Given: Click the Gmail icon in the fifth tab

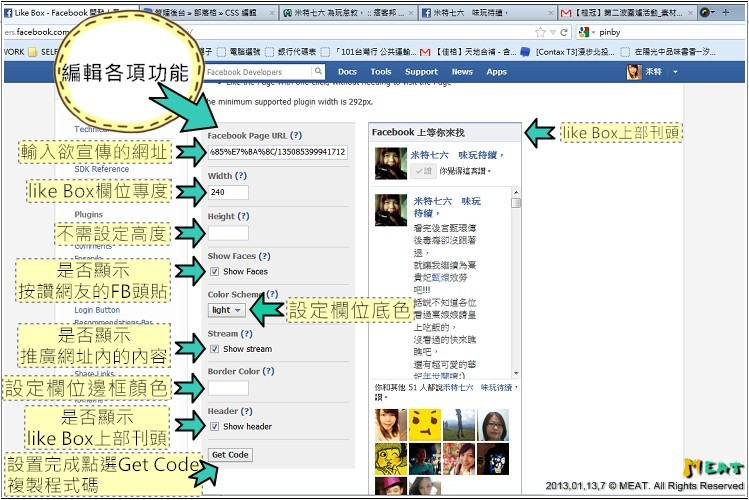Looking at the screenshot, I should (566, 13).
